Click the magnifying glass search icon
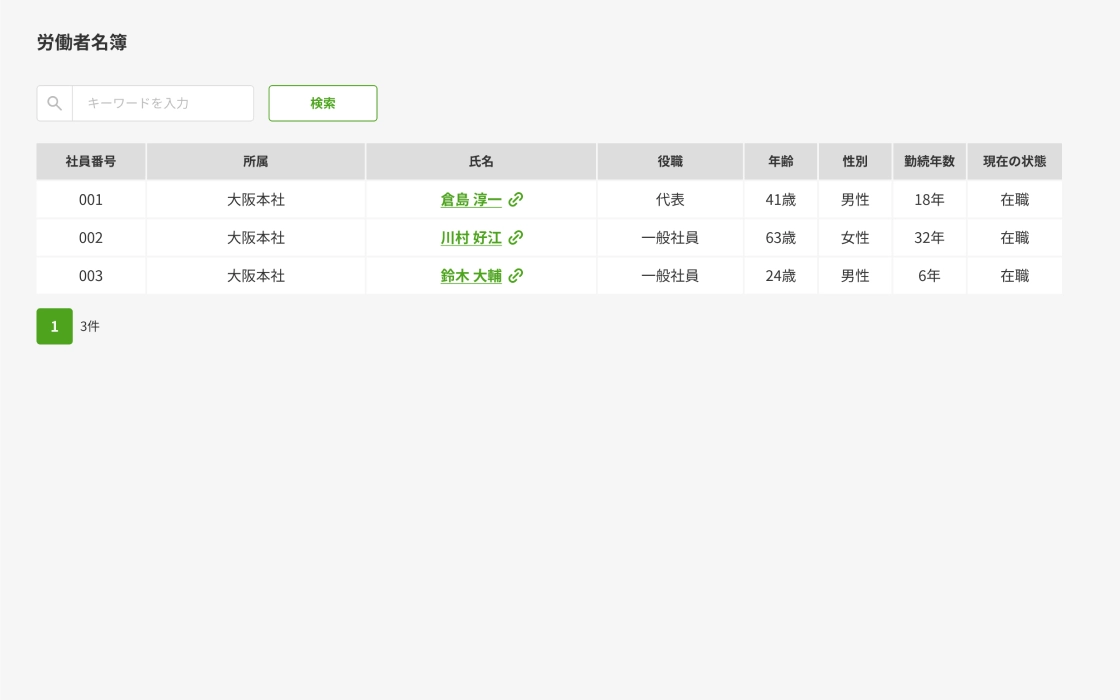The height and width of the screenshot is (700, 1120). pyautogui.click(x=55, y=103)
